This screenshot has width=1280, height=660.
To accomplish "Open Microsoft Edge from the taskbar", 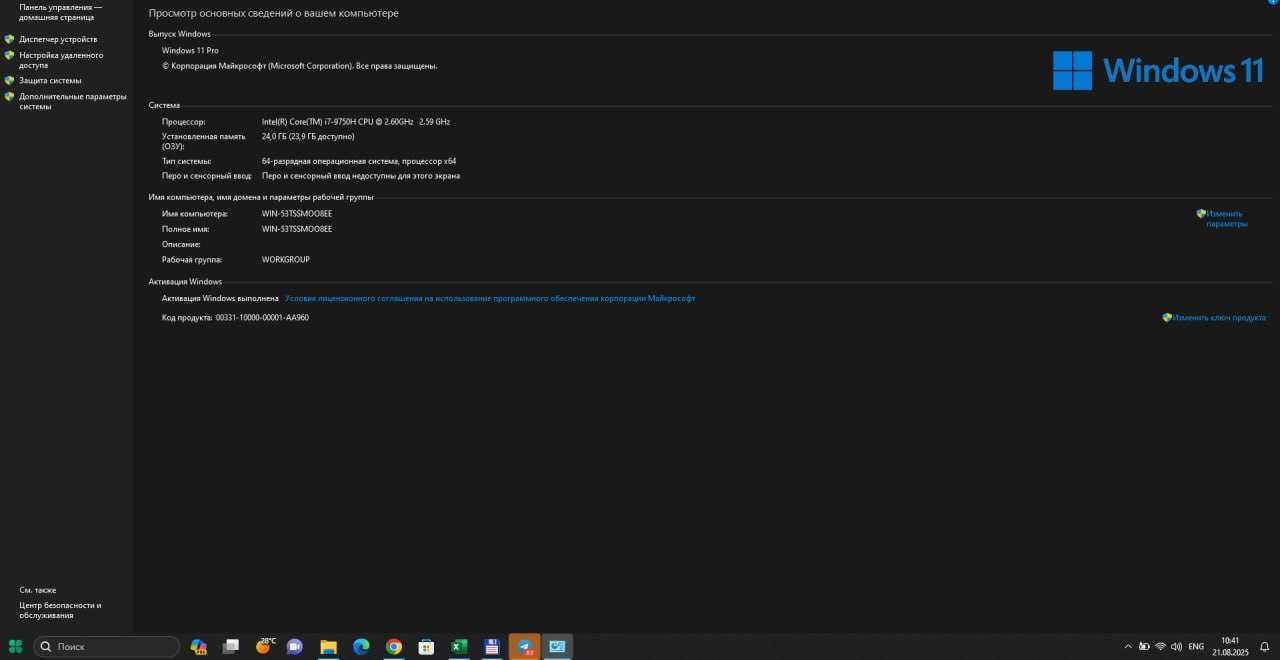I will 361,647.
